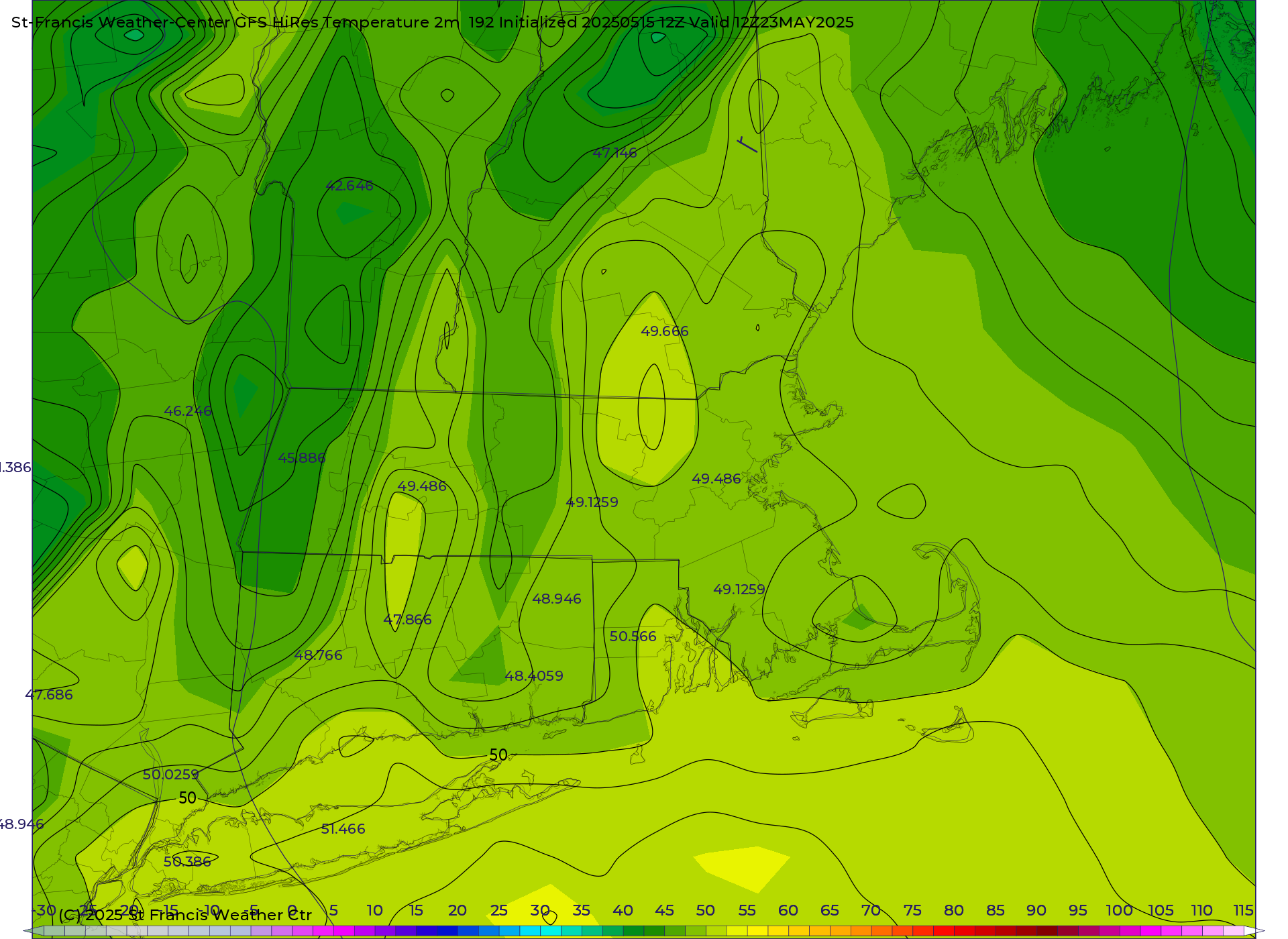Click the 47.686 temperature value
Image resolution: width=1288 pixels, height=939 pixels.
tap(49, 695)
